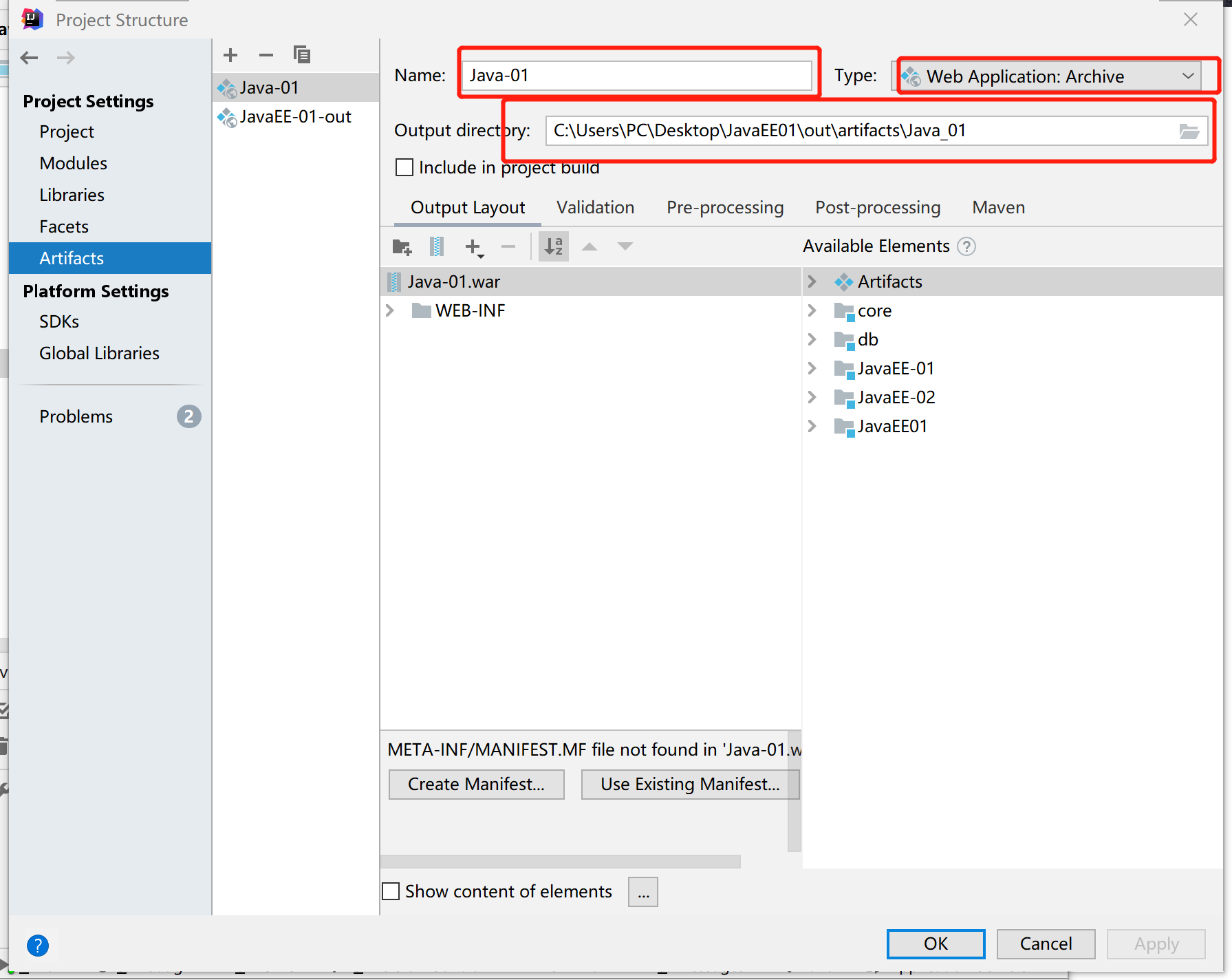Open Add Copy Of dropdown in layout toolbar

point(474,247)
